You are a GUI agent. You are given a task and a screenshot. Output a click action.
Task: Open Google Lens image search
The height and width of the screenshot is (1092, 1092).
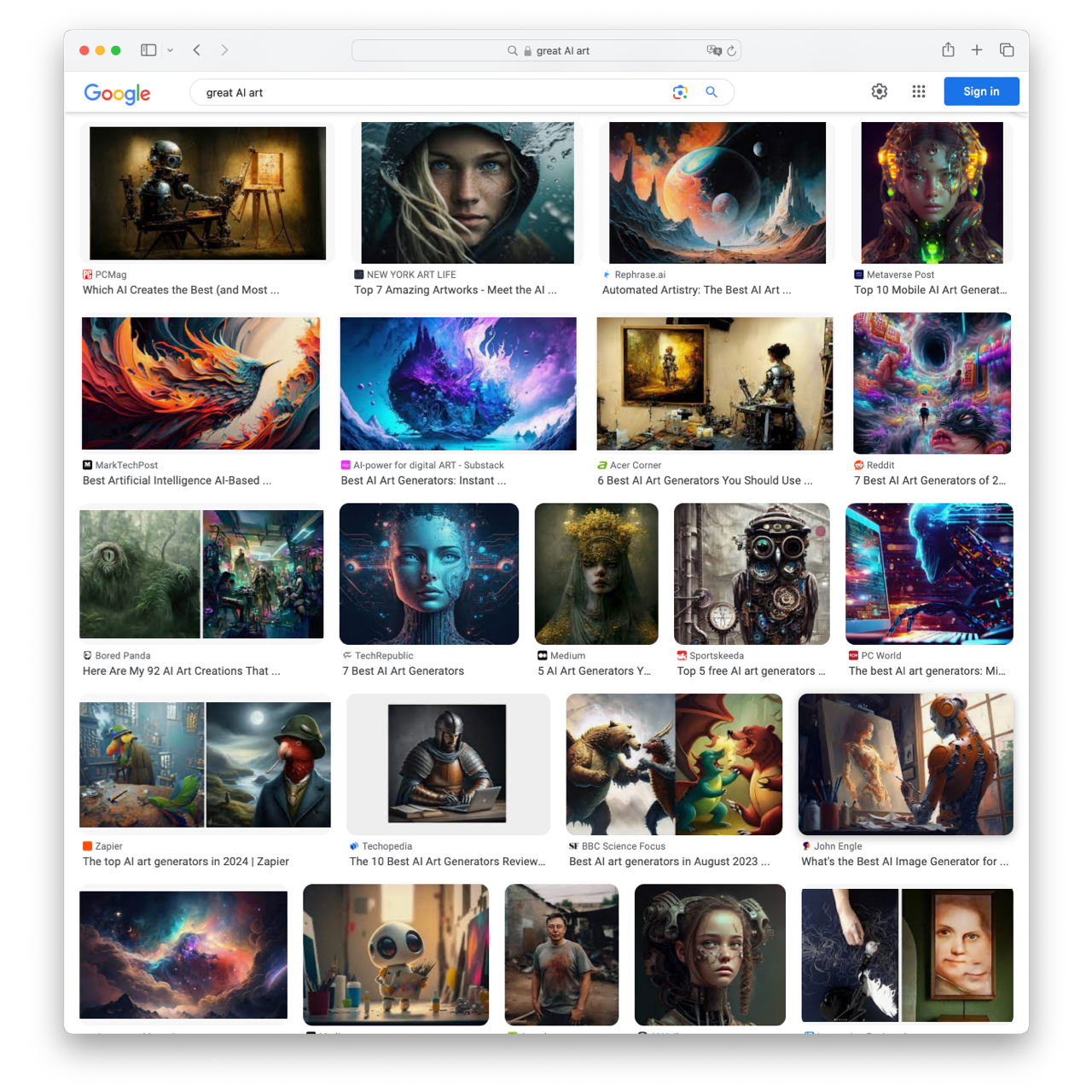click(680, 91)
